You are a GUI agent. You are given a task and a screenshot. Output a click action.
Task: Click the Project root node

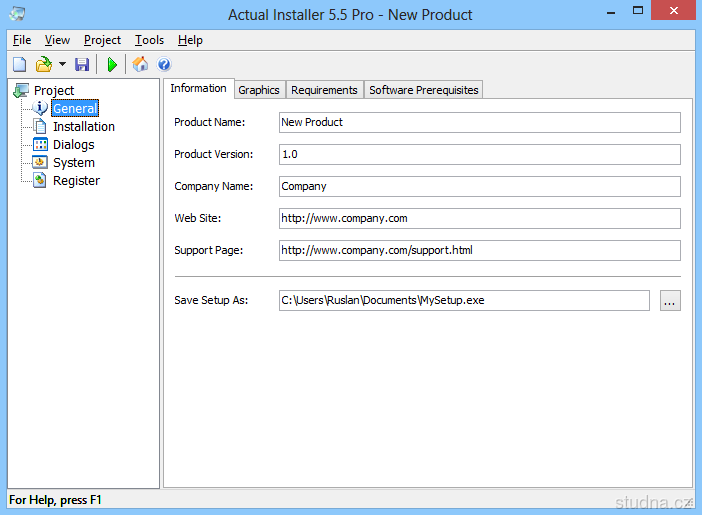53,91
